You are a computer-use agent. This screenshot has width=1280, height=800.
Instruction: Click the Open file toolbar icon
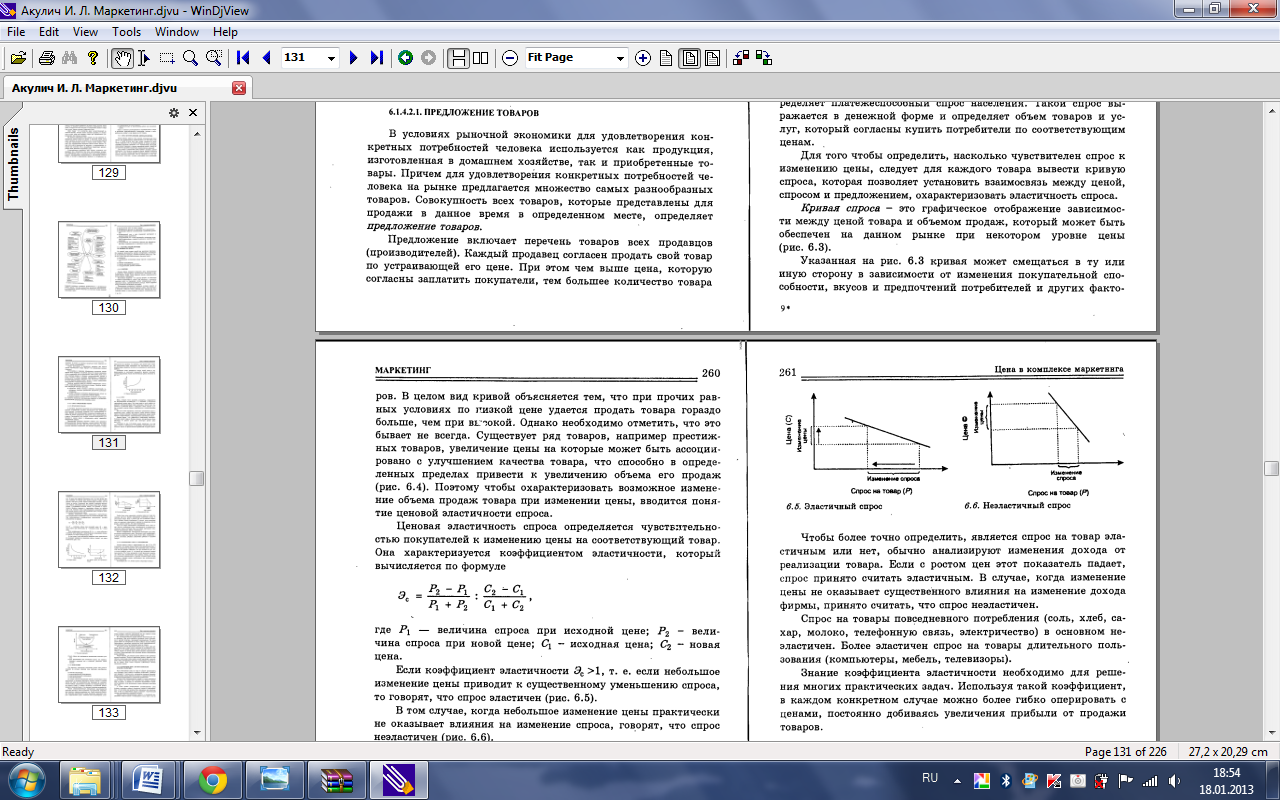click(x=18, y=58)
